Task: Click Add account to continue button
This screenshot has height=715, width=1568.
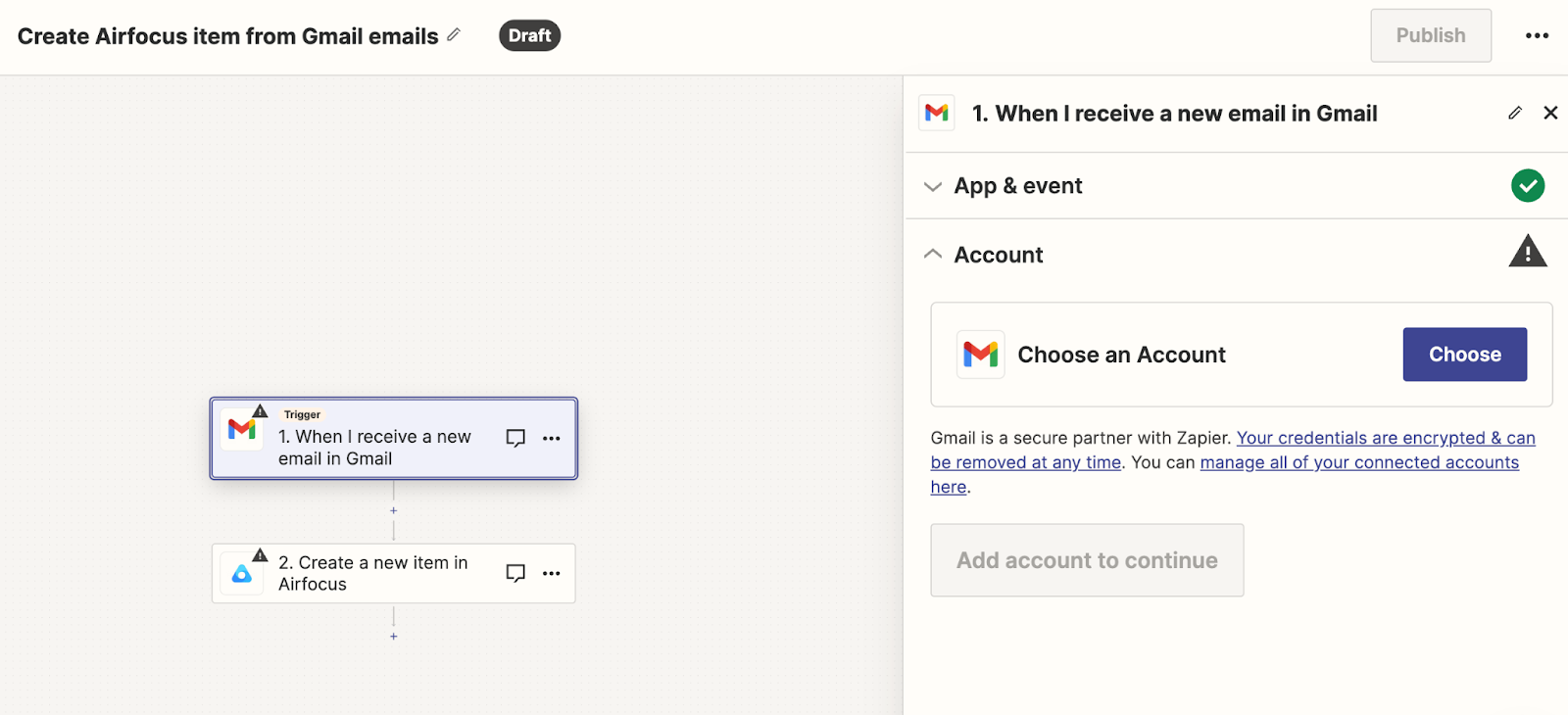Action: coord(1087,560)
